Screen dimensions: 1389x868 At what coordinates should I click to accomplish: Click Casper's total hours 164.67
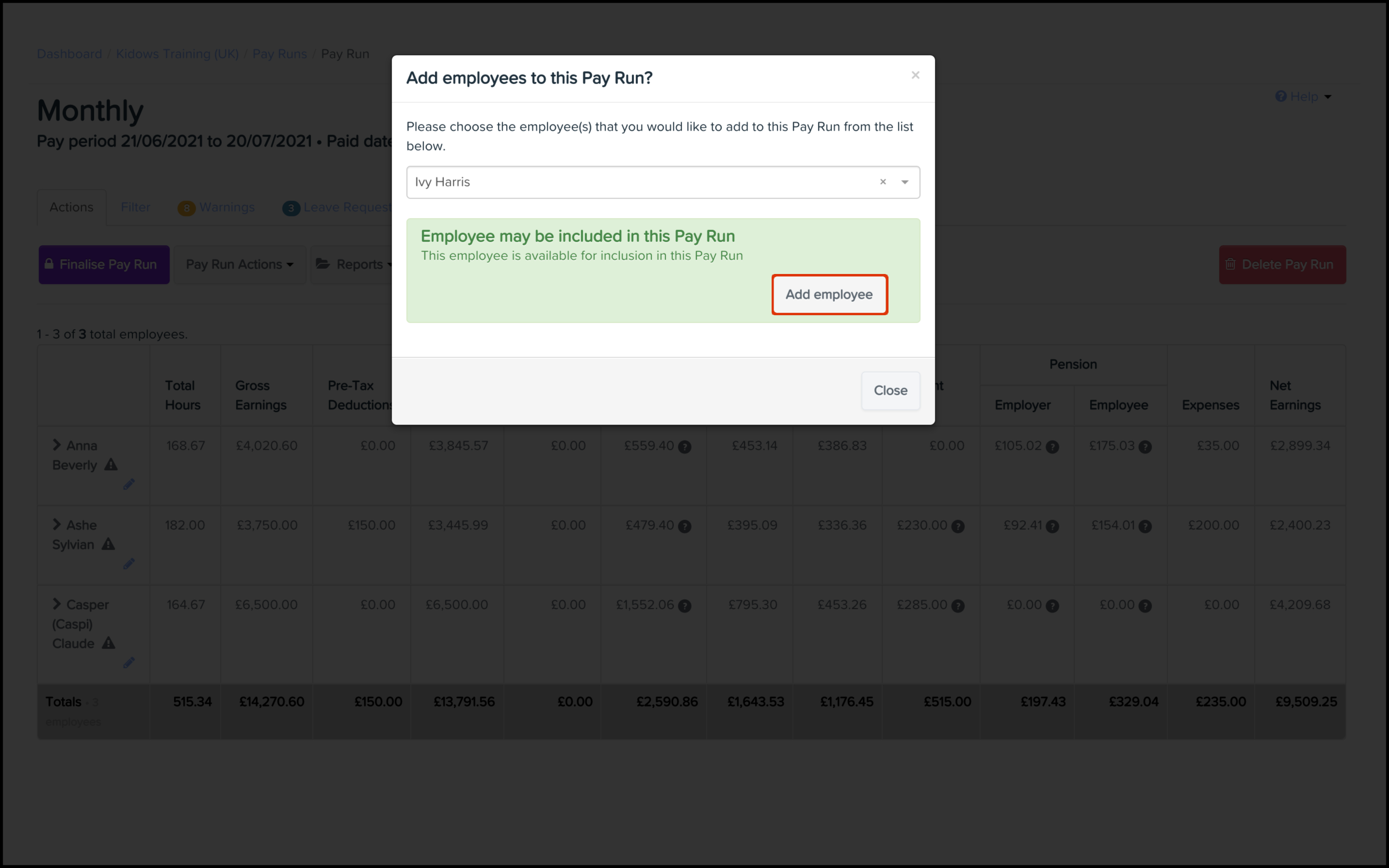point(185,605)
